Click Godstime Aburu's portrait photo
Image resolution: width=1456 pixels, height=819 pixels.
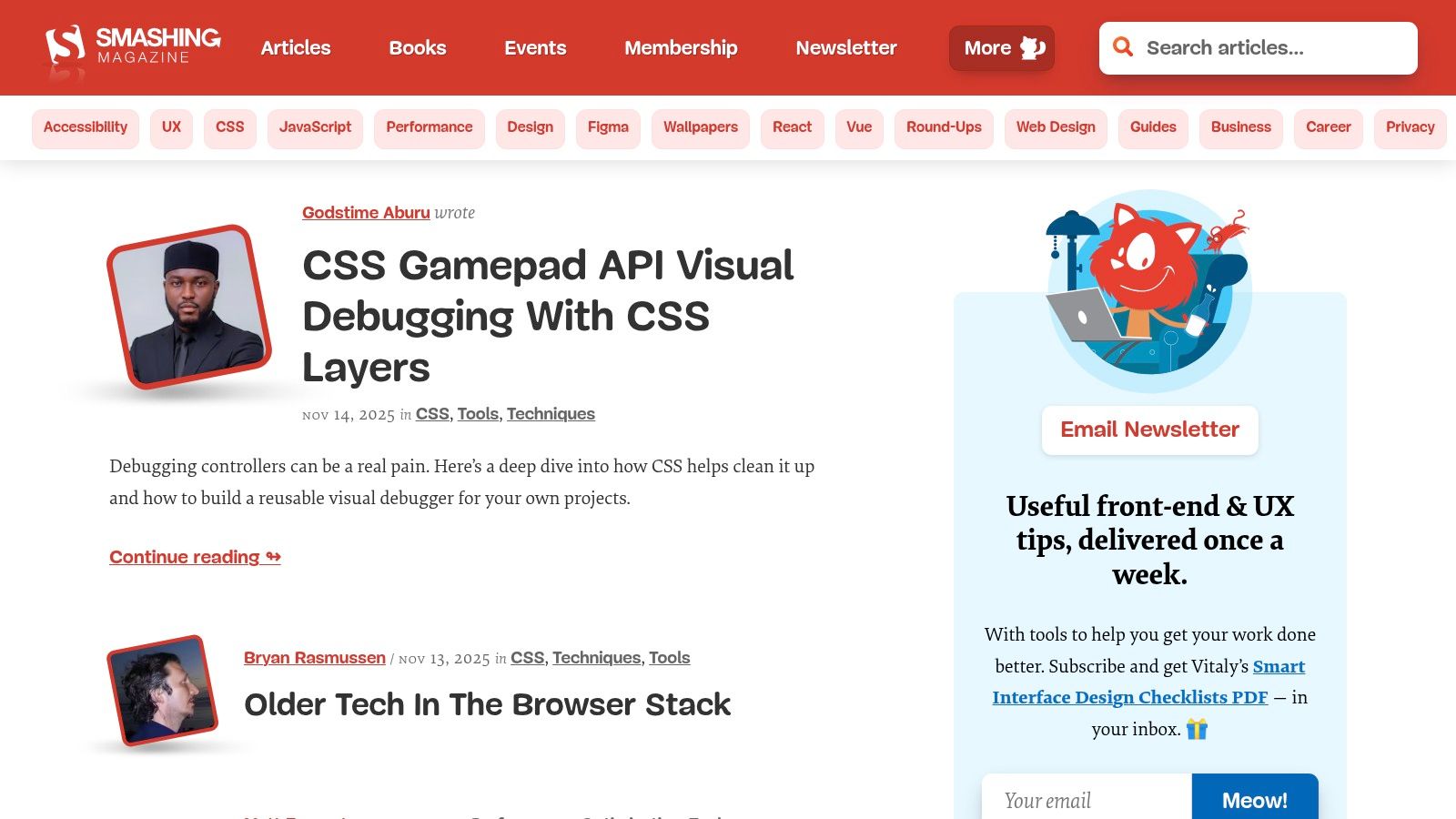[189, 307]
